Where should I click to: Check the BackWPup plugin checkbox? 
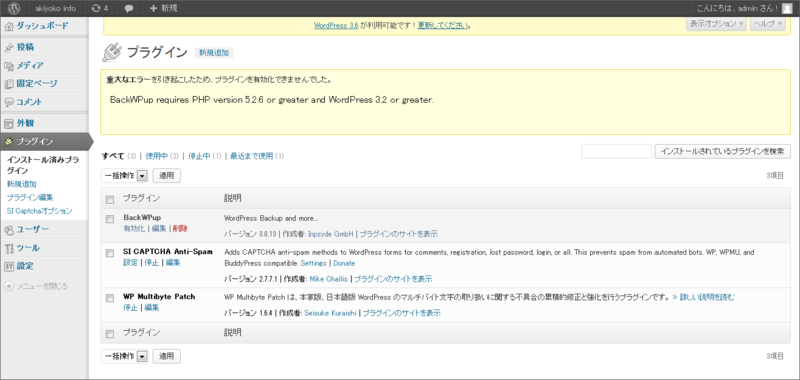[x=110, y=219]
